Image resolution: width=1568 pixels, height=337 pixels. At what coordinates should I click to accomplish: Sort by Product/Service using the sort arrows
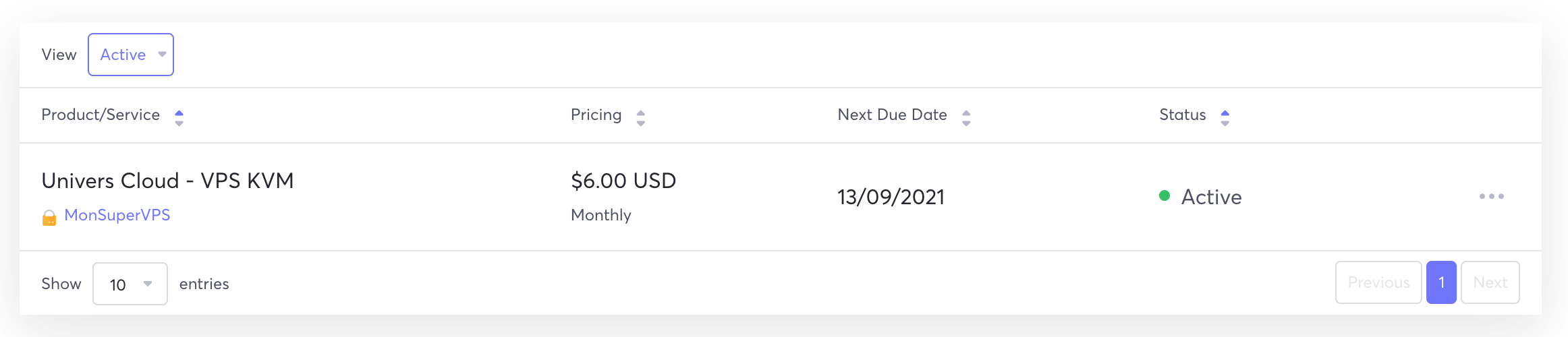click(179, 118)
